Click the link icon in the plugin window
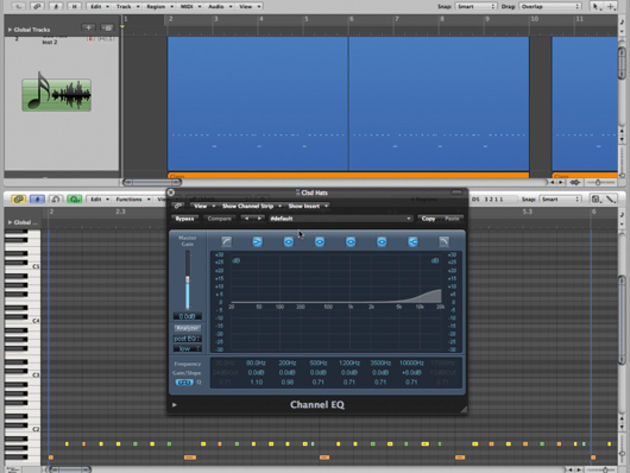 point(178,206)
